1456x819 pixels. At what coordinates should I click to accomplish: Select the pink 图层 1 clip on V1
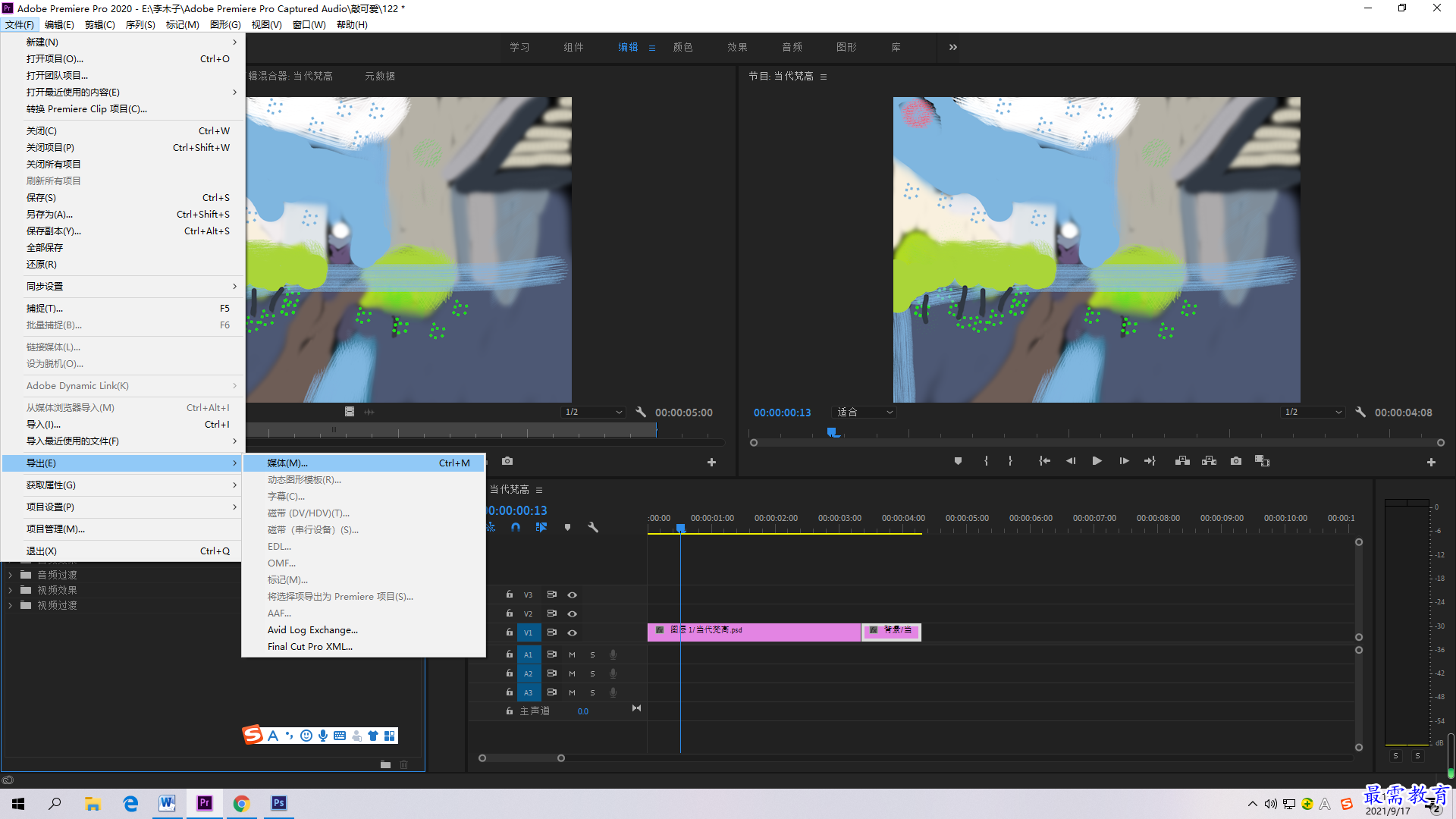[754, 632]
